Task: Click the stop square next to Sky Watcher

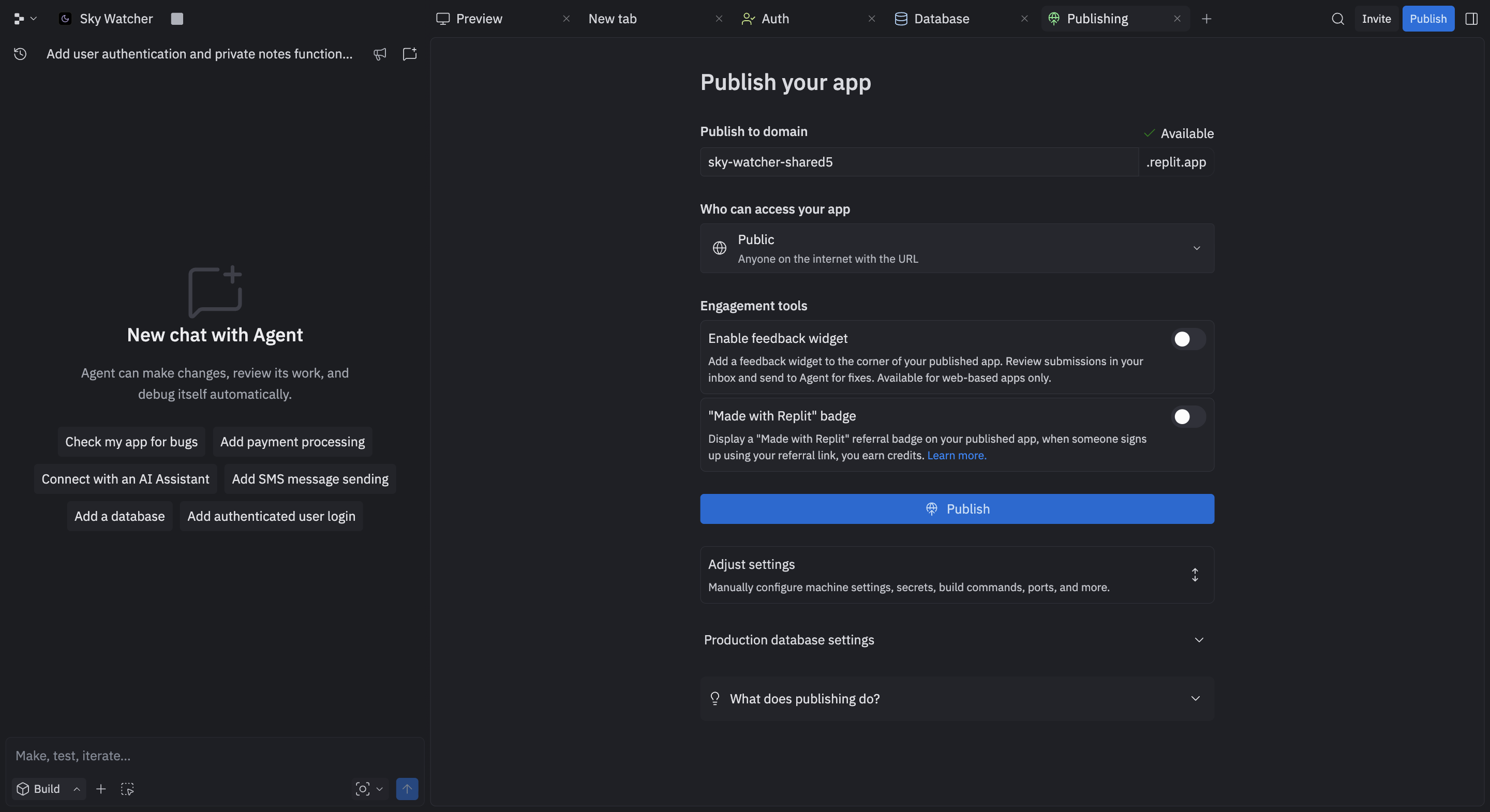Action: (177, 19)
